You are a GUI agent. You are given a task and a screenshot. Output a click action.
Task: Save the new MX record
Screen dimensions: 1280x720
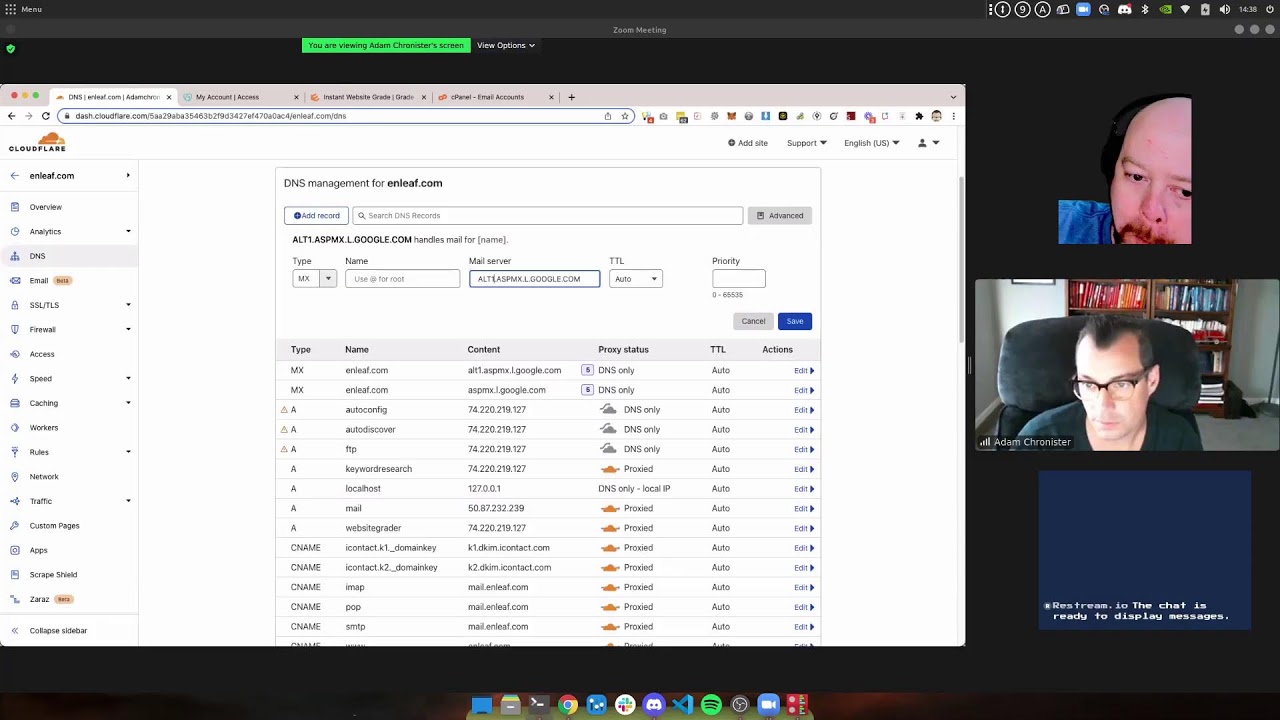(x=795, y=321)
